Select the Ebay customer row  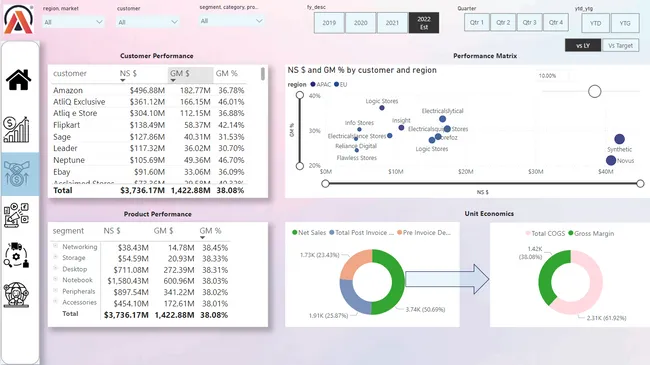coord(149,172)
